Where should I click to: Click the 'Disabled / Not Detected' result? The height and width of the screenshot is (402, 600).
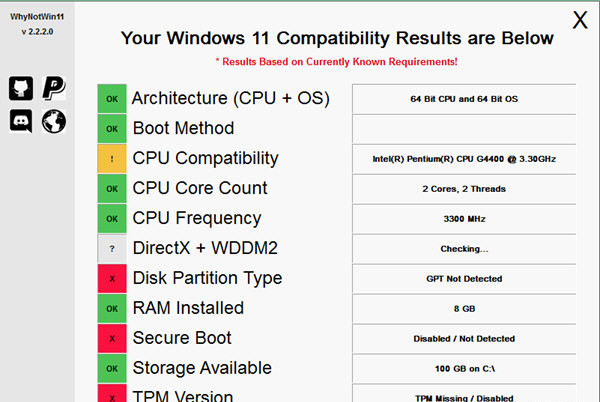(464, 338)
